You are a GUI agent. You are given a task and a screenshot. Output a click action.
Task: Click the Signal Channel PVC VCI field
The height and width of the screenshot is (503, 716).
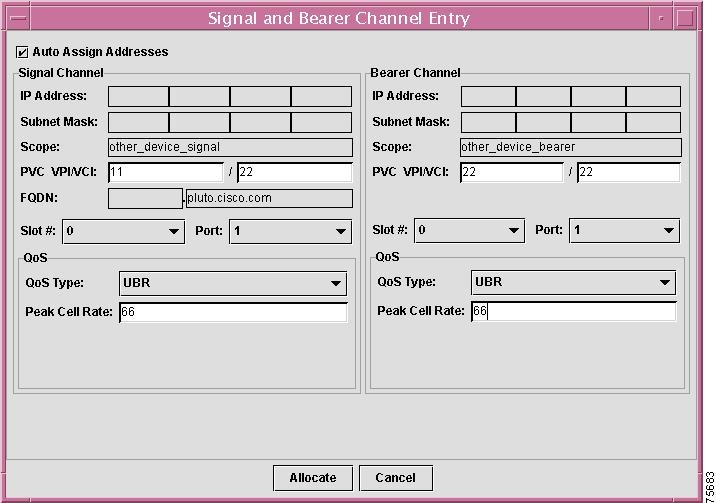[x=295, y=172]
